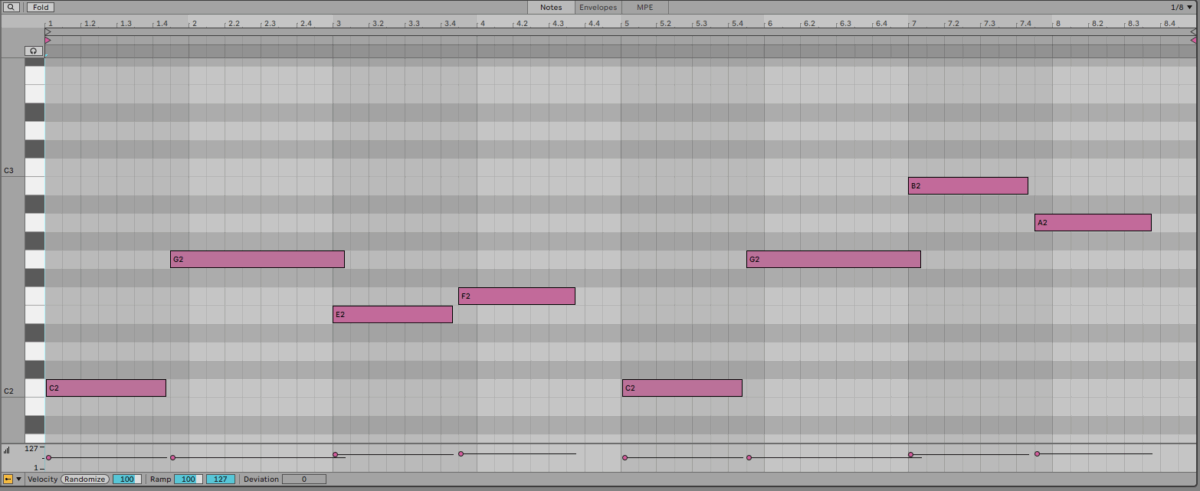Click bar 3 on the time ruler
Image resolution: width=1200 pixels, height=491 pixels.
(x=337, y=22)
